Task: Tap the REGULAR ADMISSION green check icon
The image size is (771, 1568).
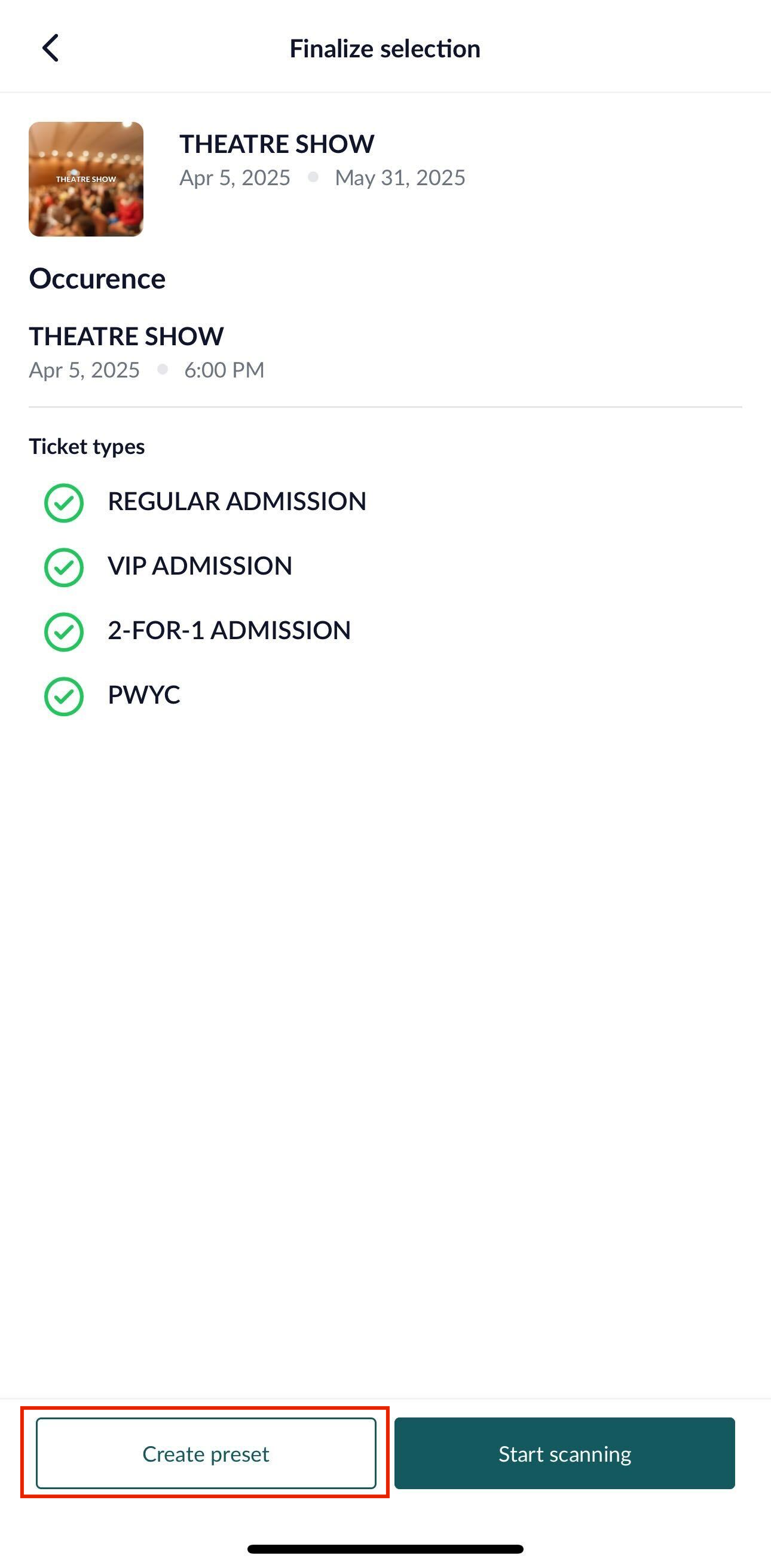Action: [64, 503]
